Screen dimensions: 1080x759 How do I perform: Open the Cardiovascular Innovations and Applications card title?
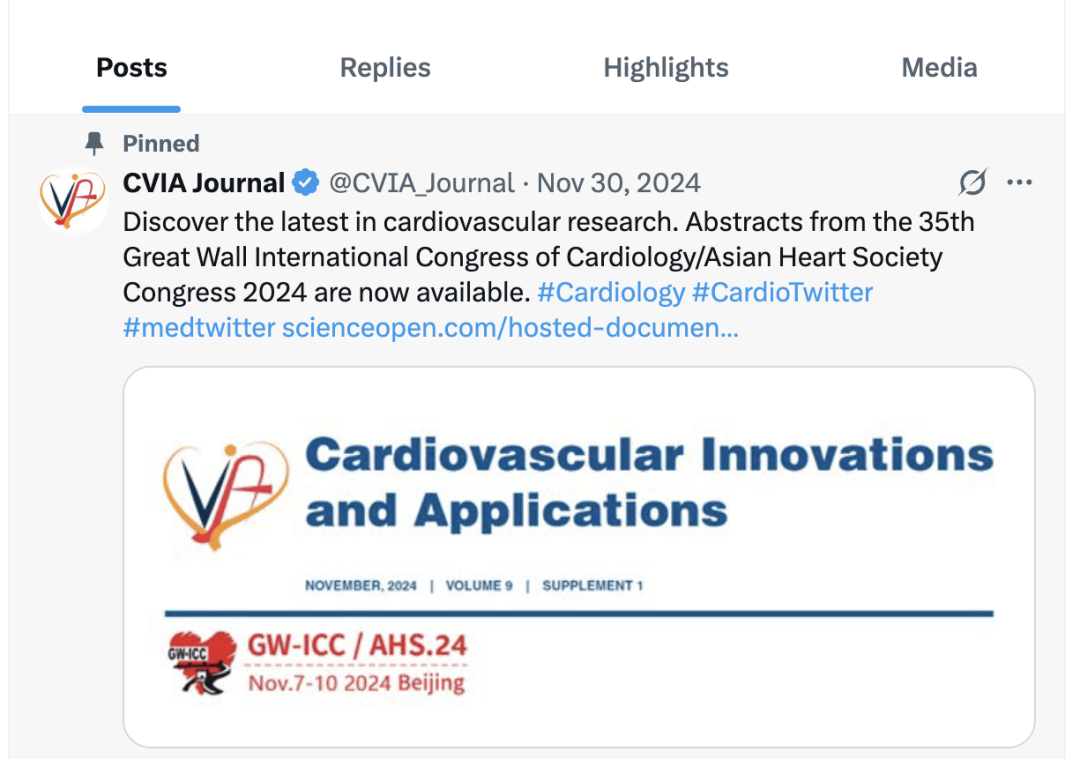click(x=648, y=481)
